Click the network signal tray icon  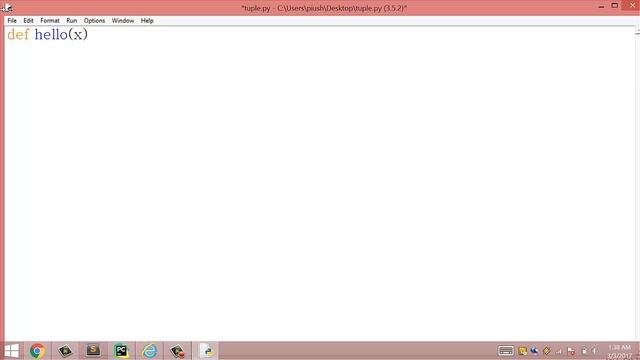(x=559, y=351)
